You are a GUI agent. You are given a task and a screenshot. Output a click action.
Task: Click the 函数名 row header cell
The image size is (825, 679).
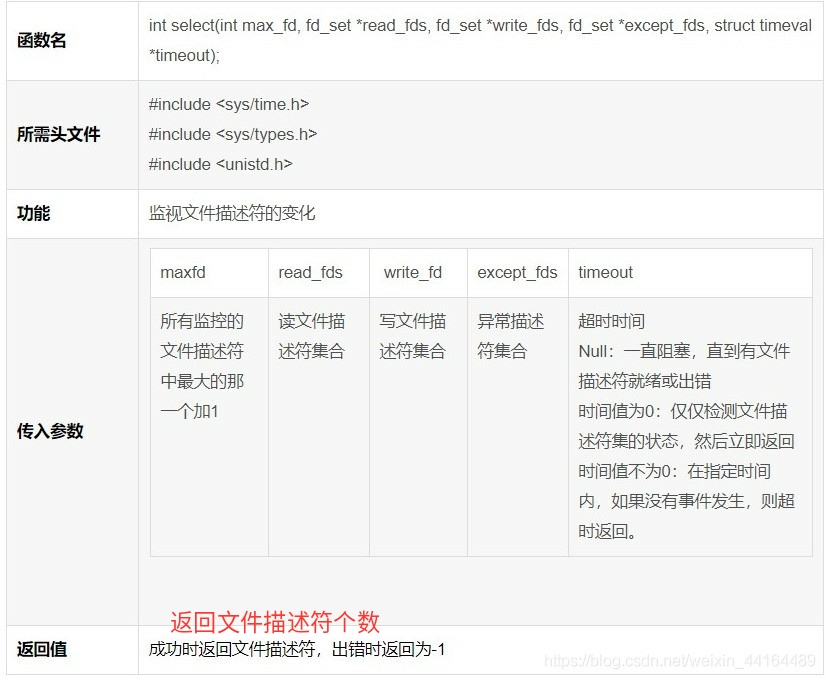44,40
